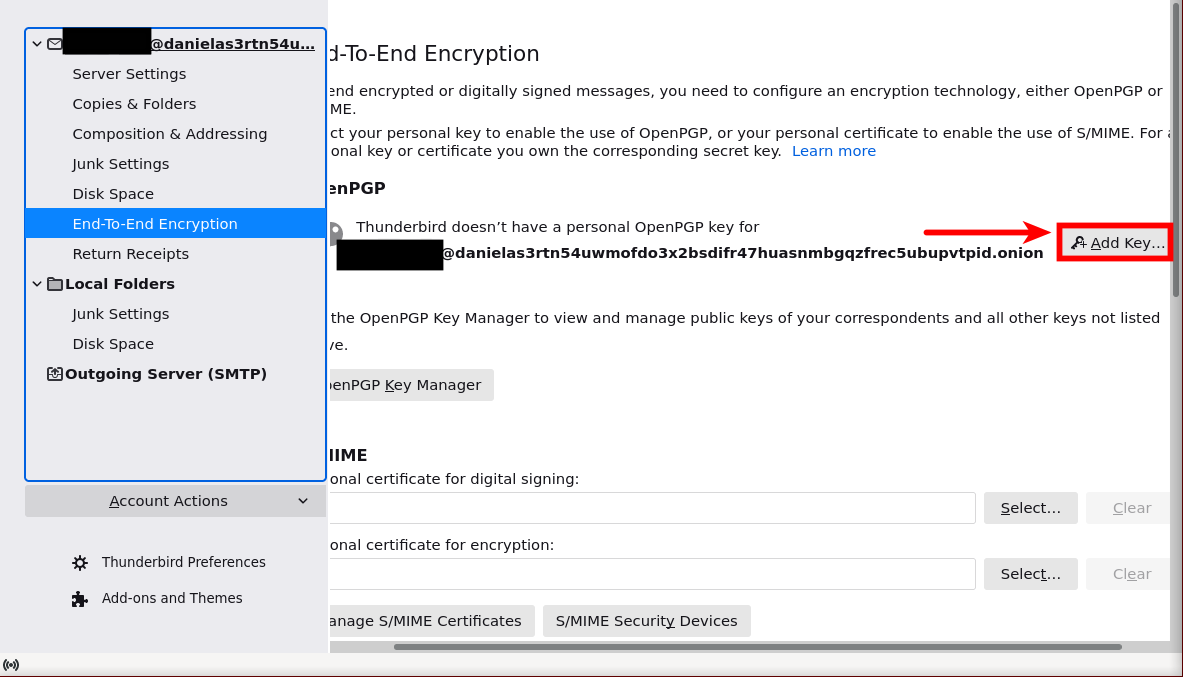The image size is (1183, 677).
Task: Open S/MIME Security Devices
Action: [x=646, y=621]
